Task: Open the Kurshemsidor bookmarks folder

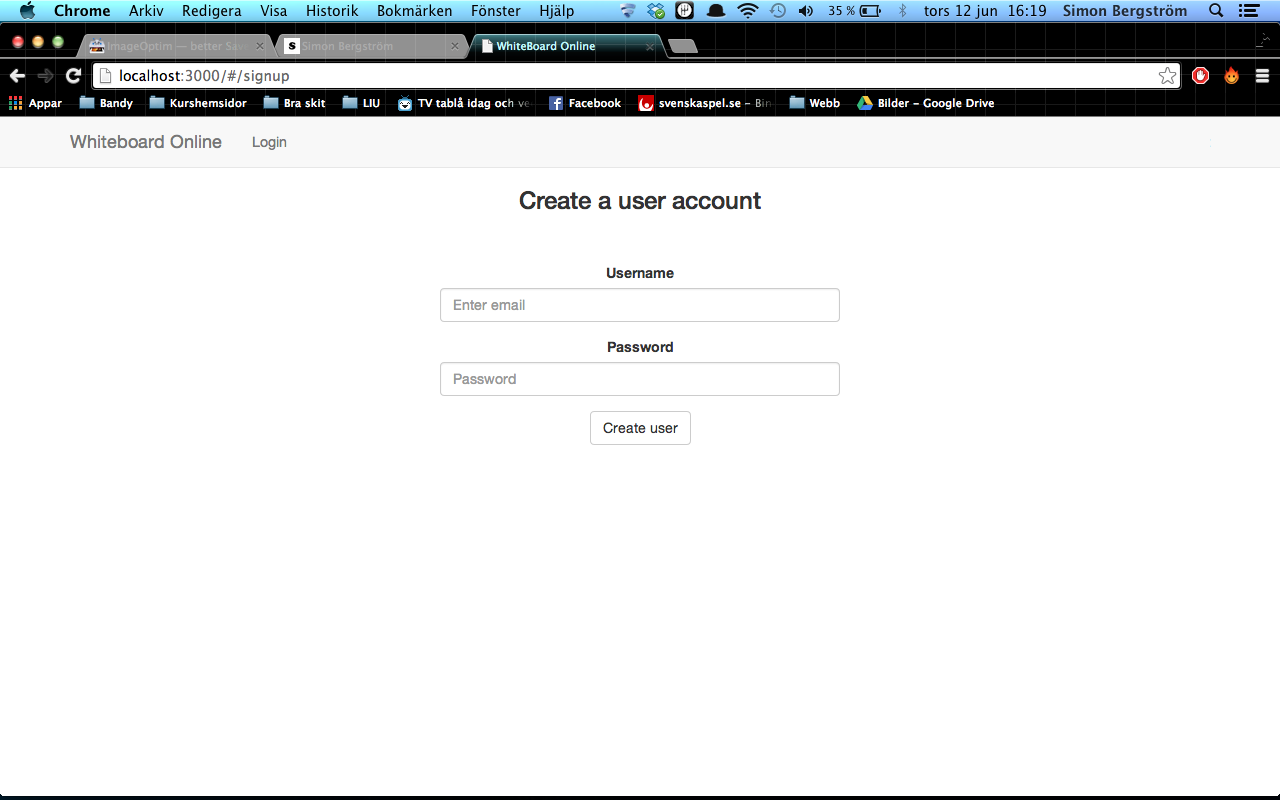Action: click(198, 103)
